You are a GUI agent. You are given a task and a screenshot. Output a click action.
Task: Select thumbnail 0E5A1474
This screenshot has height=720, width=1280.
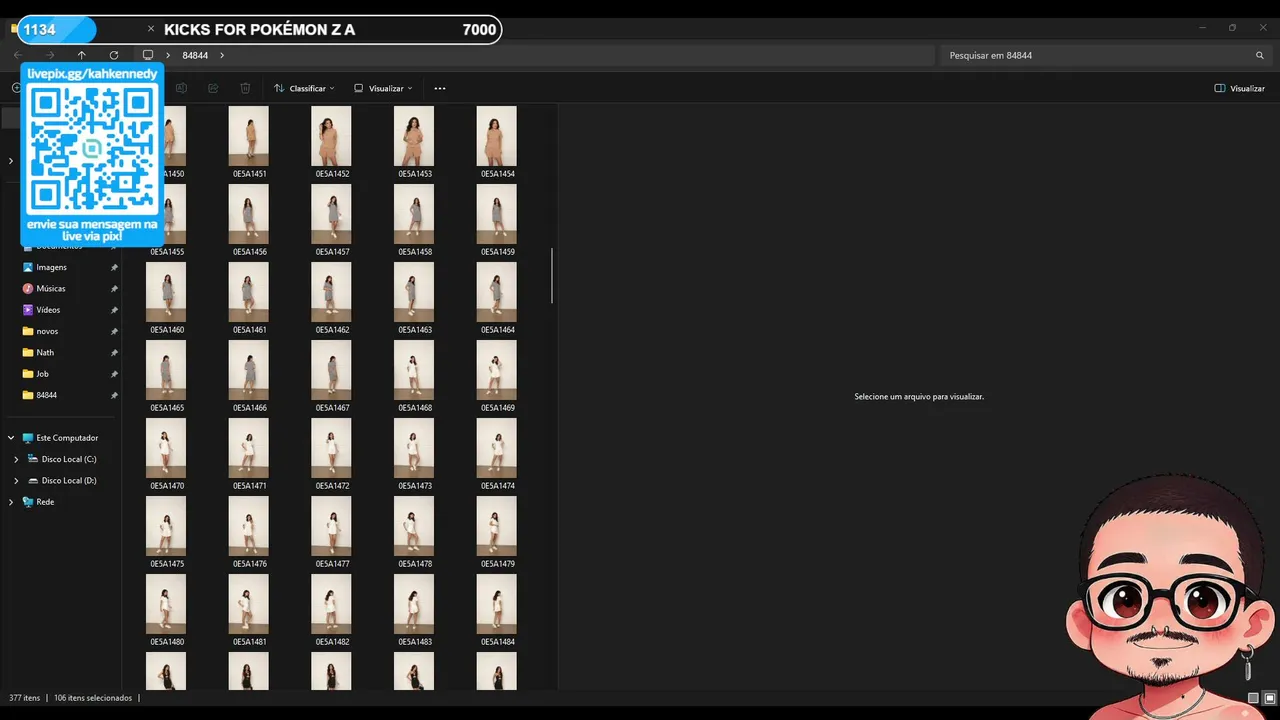[x=497, y=448]
